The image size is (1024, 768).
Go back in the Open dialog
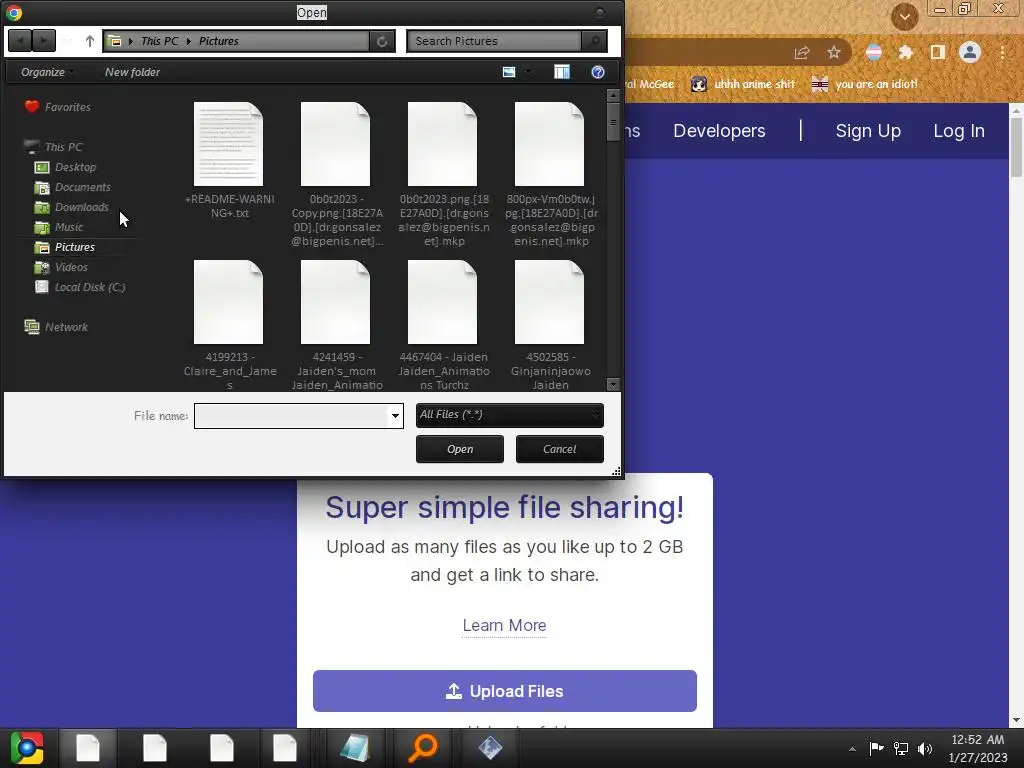20,41
